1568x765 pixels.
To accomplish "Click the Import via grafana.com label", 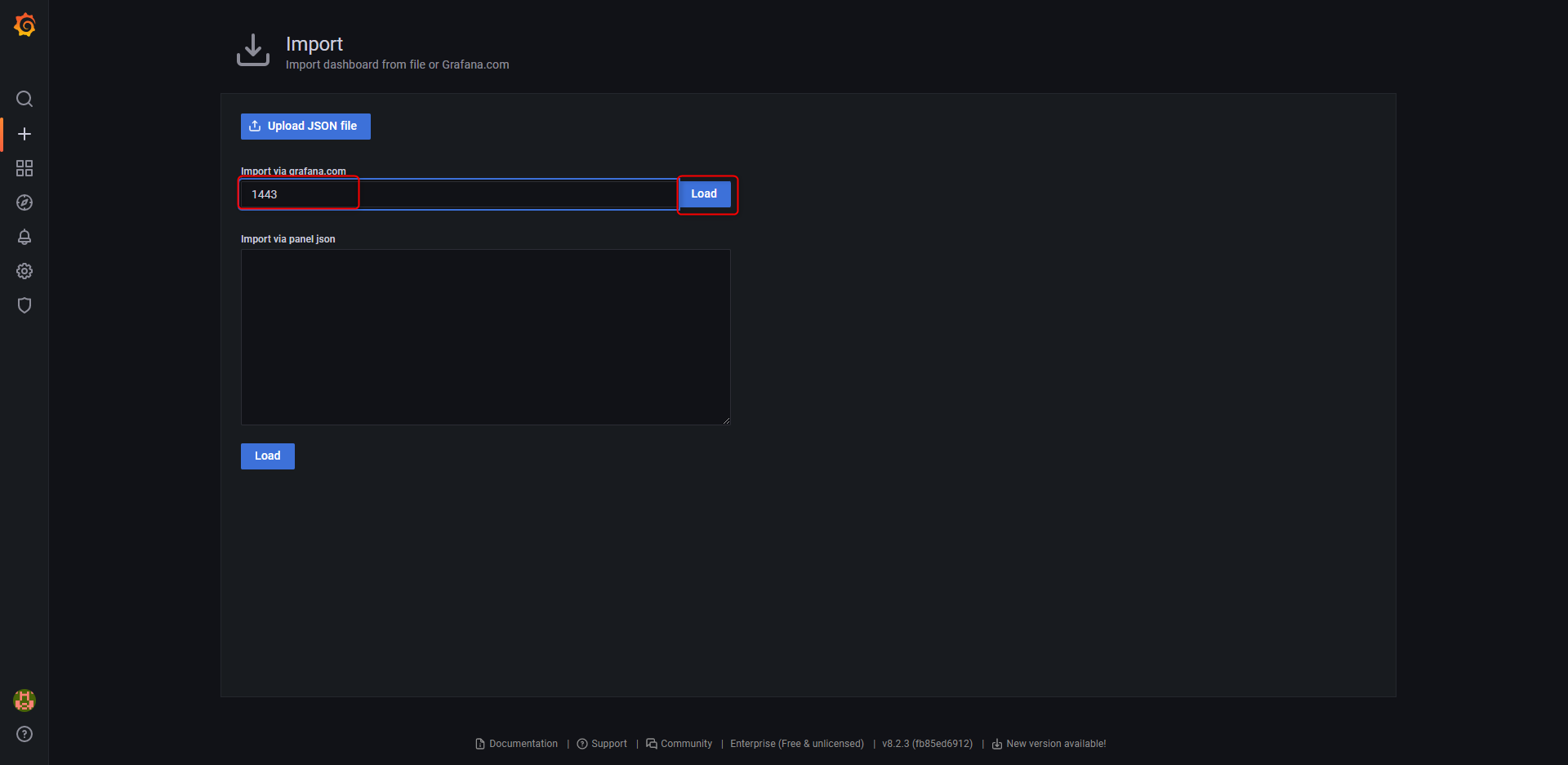I will coord(293,171).
